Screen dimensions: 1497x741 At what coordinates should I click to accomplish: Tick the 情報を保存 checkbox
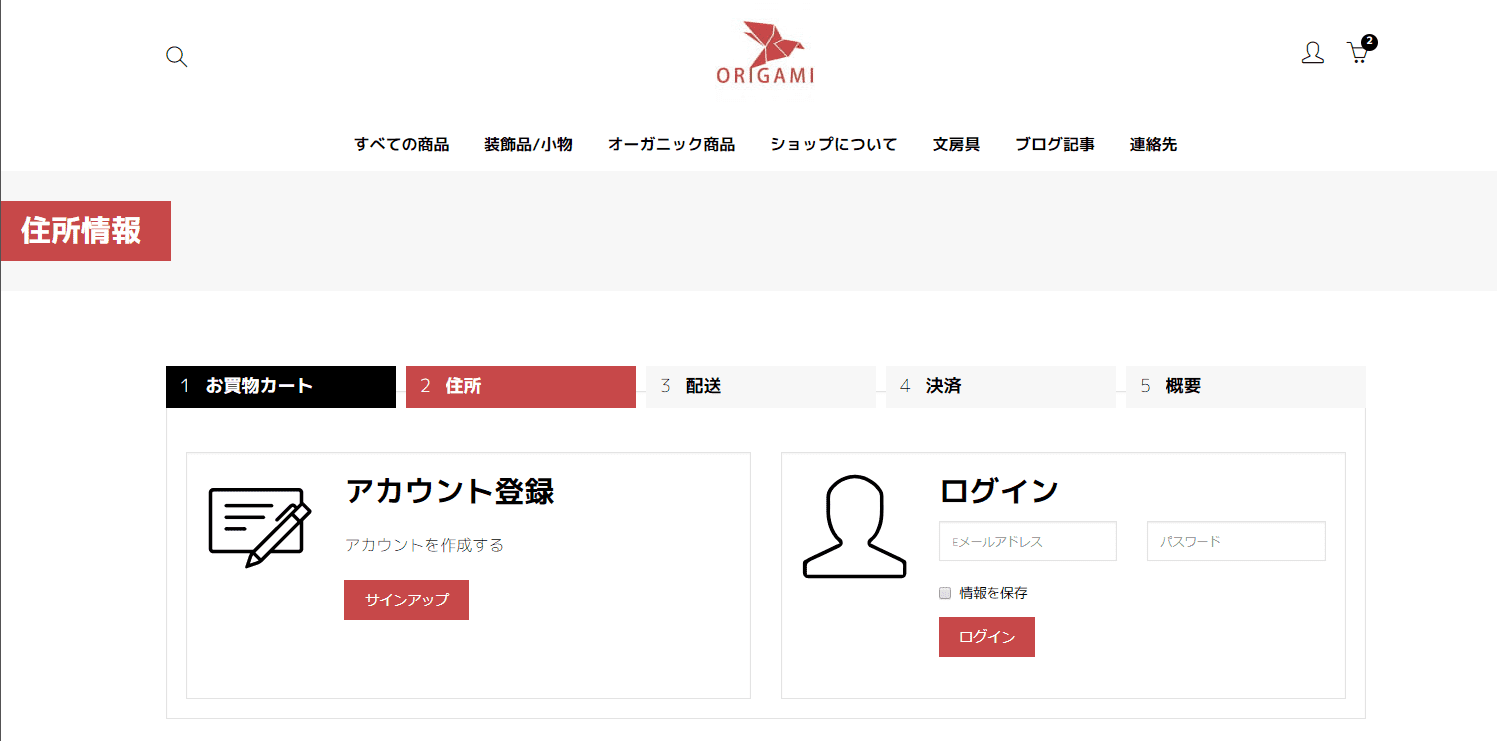[x=945, y=593]
